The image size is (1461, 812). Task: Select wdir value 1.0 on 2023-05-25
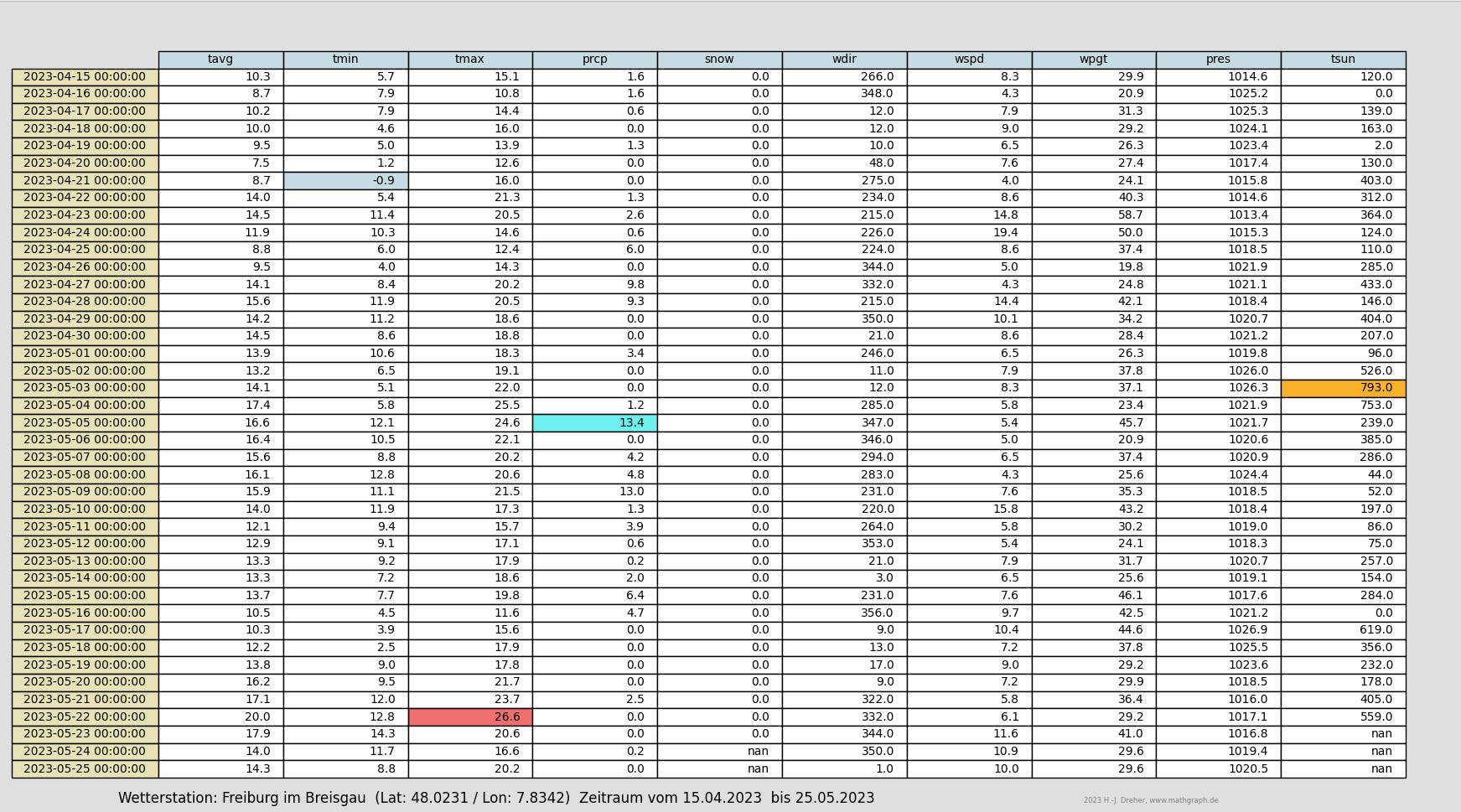click(x=844, y=768)
